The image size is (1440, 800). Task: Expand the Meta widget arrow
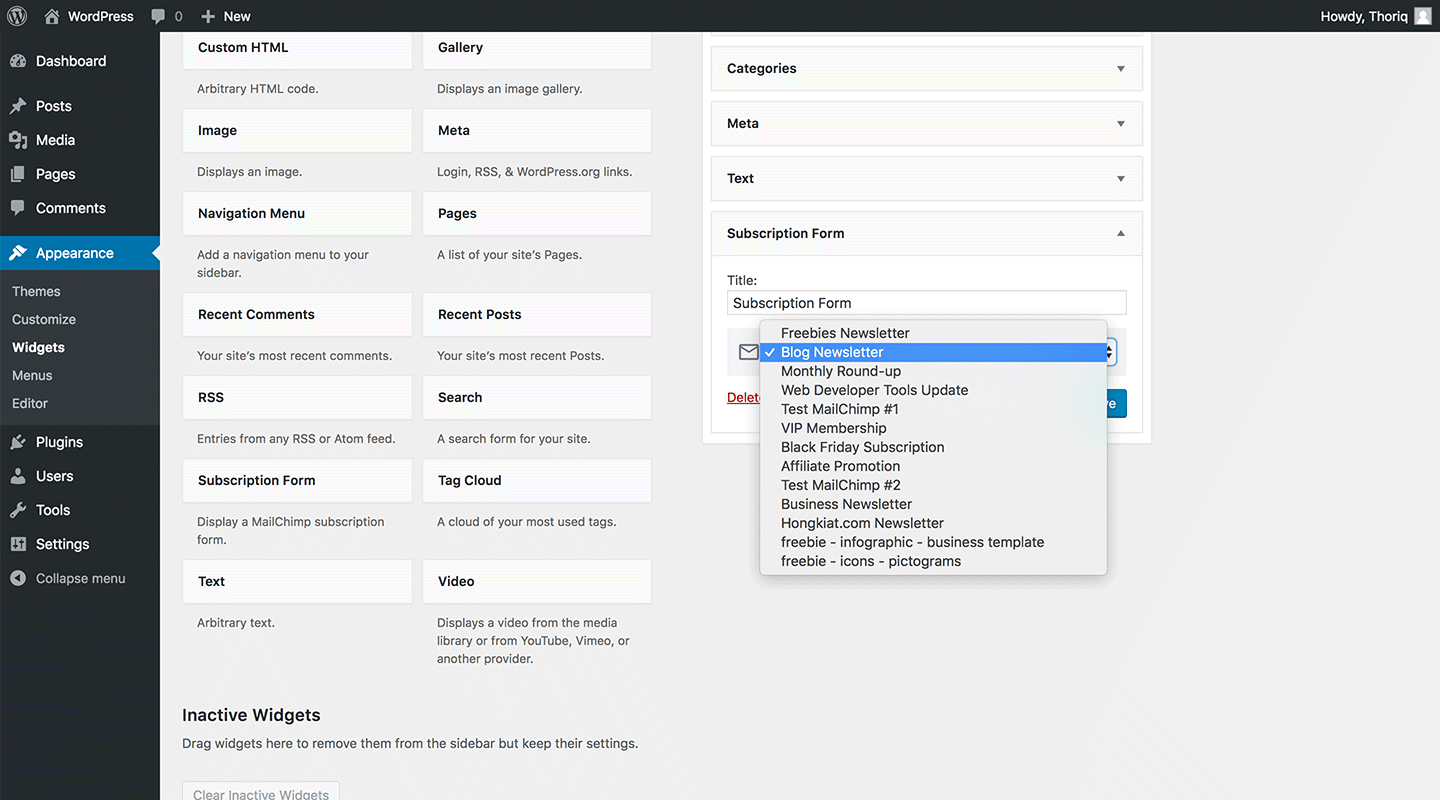tap(1121, 124)
